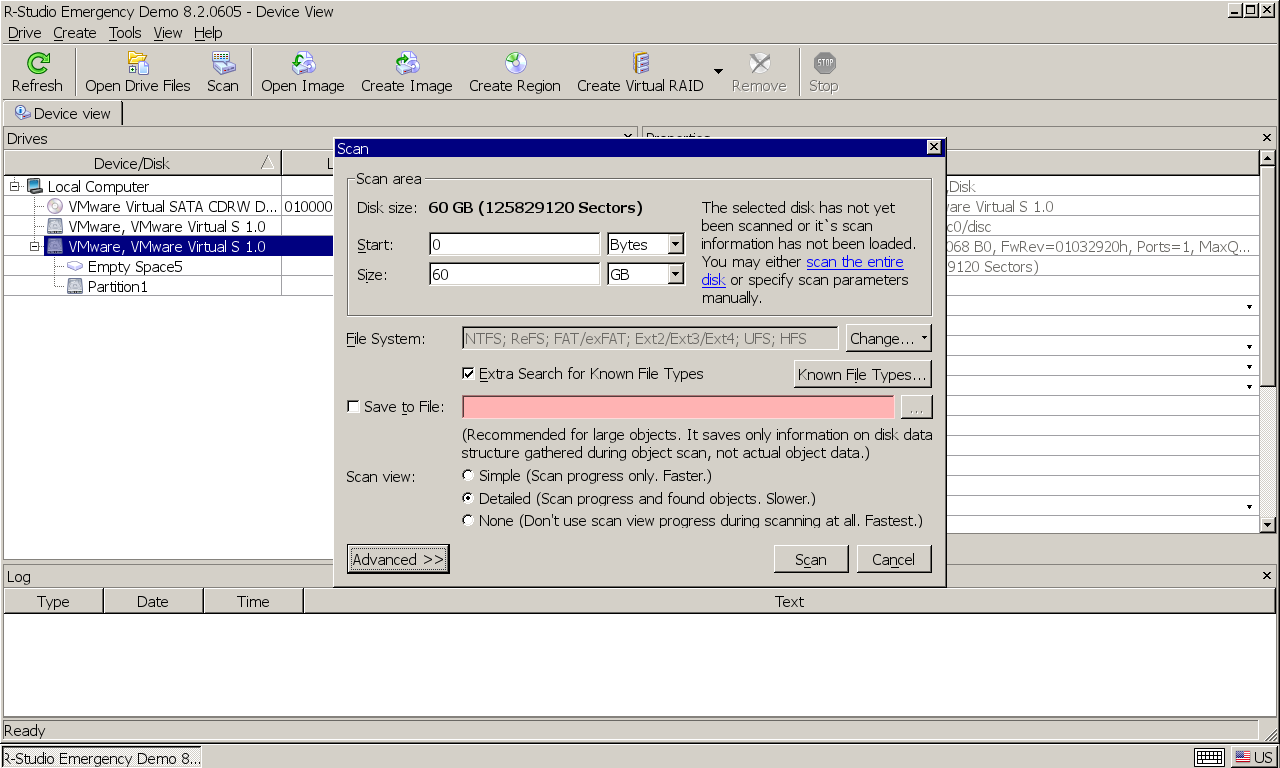The width and height of the screenshot is (1280, 768).
Task: Select the Local Computer tree node
Action: [98, 186]
